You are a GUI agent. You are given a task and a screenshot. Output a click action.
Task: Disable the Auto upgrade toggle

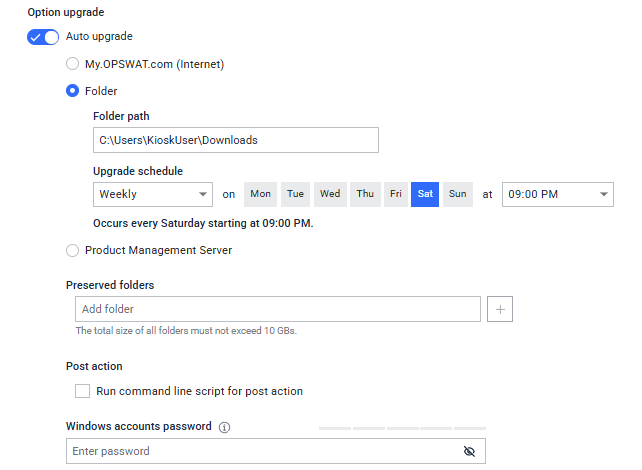(x=43, y=37)
